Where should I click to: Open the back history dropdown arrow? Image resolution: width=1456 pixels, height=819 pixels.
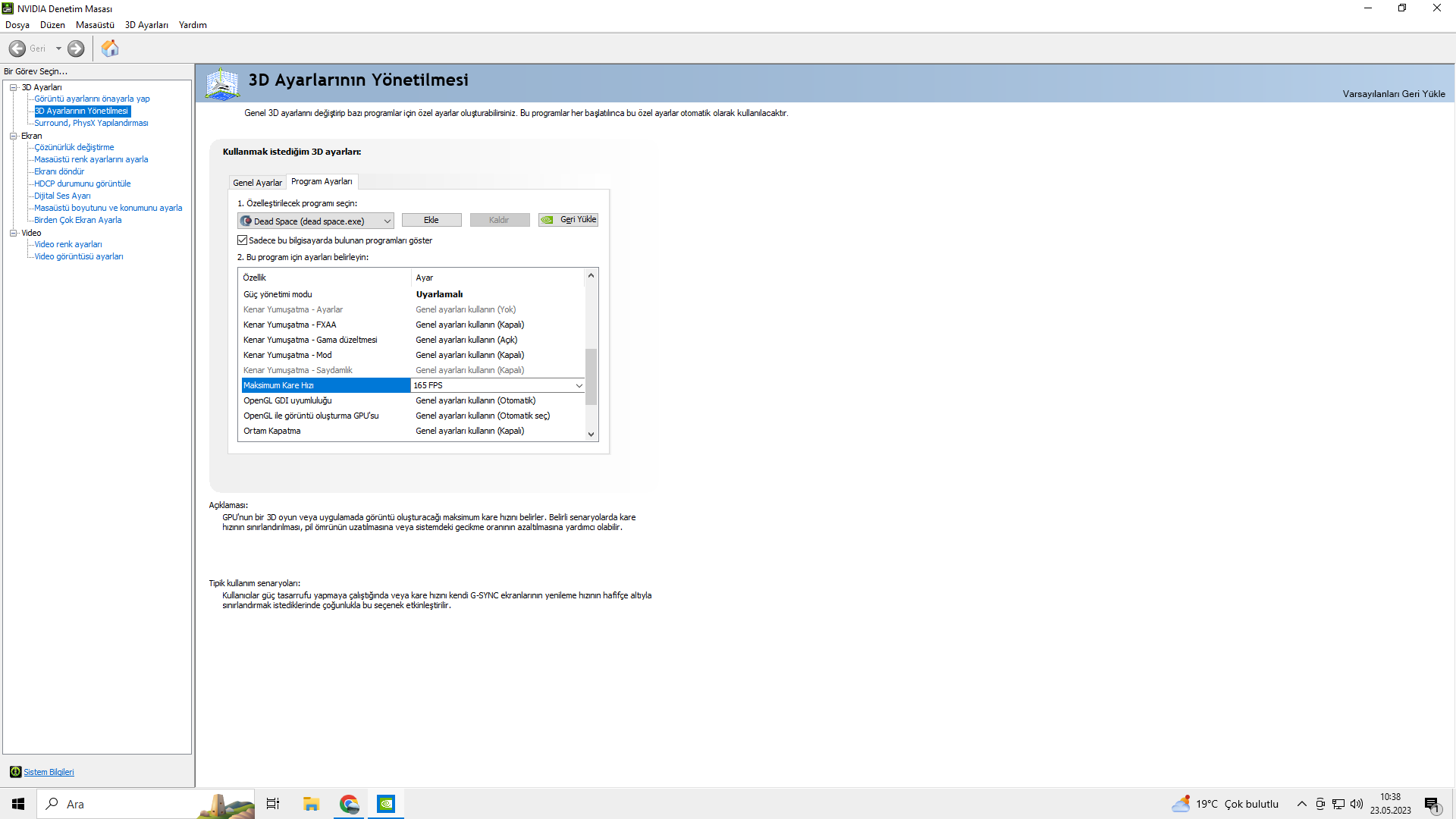pyautogui.click(x=58, y=49)
